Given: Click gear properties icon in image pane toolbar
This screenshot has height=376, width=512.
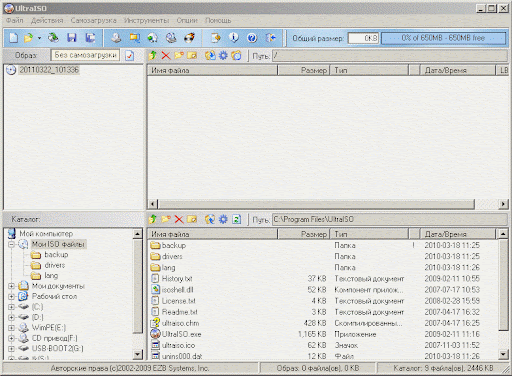Looking at the screenshot, I should point(223,55).
